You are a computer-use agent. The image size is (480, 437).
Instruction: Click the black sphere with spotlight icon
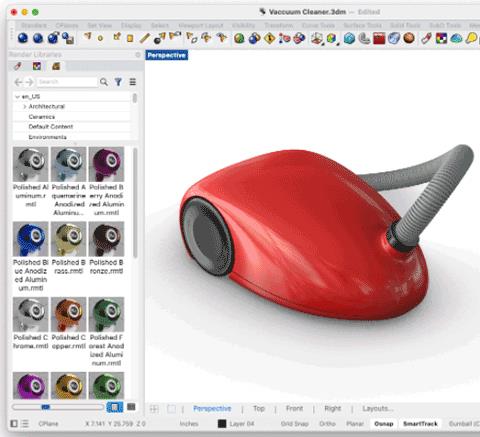159,38
